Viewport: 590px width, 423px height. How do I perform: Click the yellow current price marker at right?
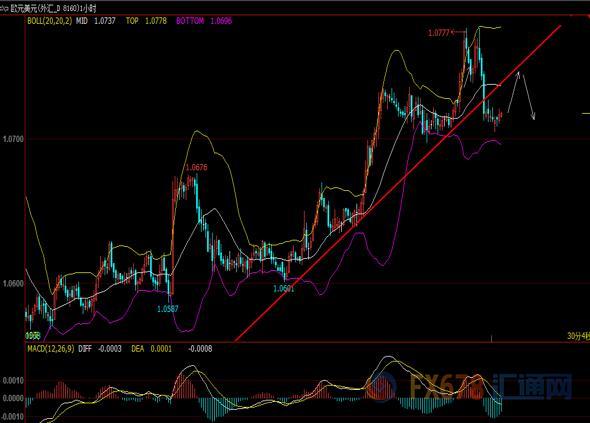tap(585, 113)
